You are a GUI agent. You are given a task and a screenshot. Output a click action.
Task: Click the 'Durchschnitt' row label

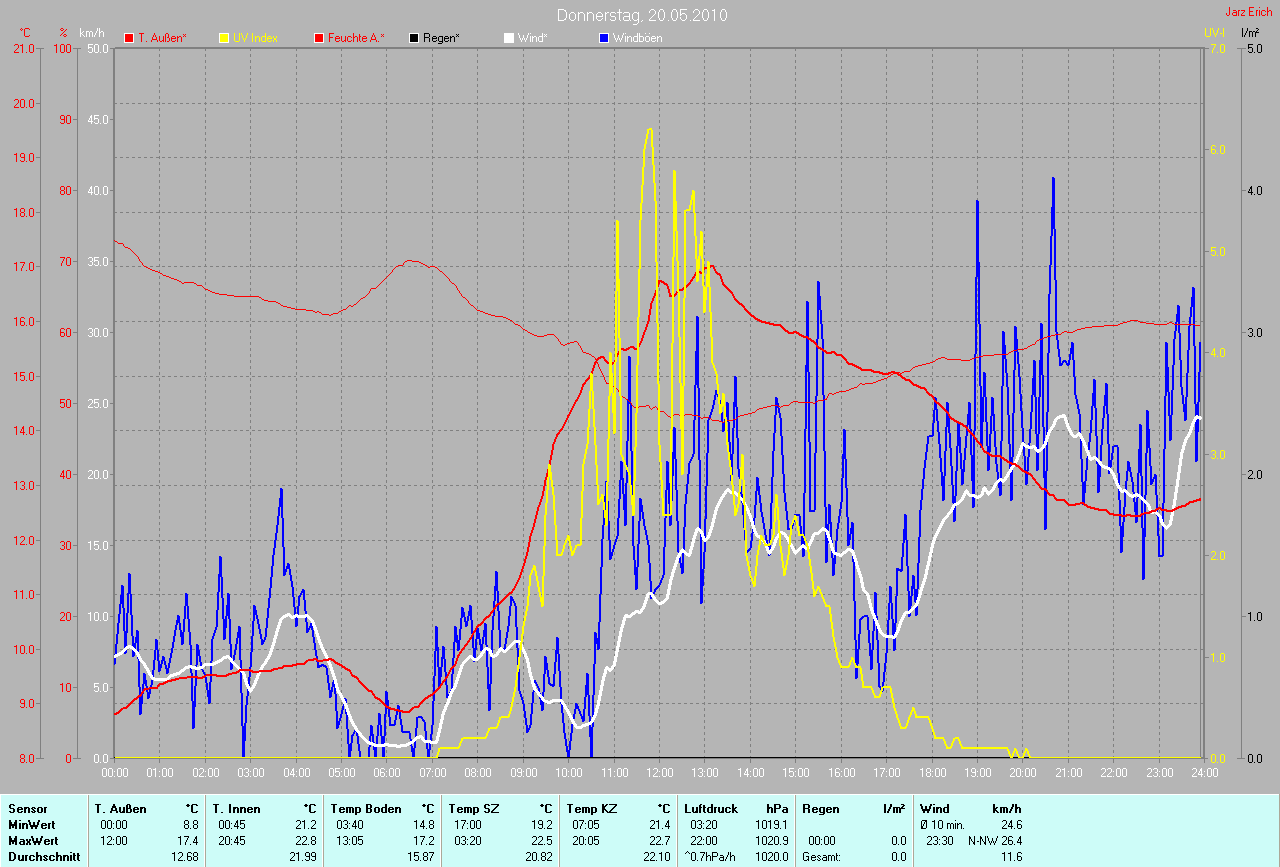pos(44,856)
